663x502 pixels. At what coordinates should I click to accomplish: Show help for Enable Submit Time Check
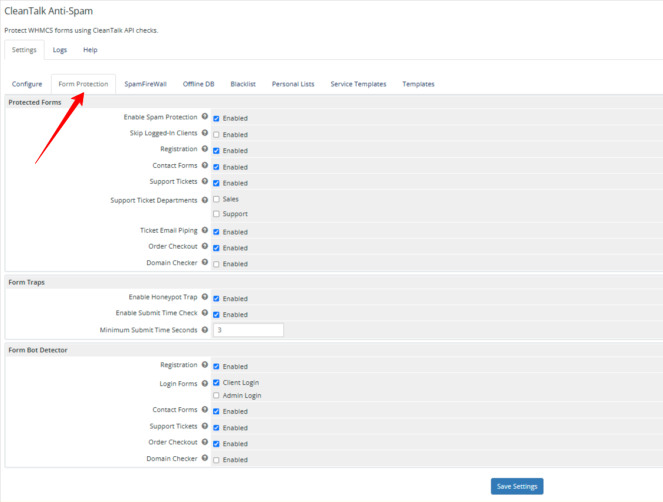pyautogui.click(x=205, y=313)
